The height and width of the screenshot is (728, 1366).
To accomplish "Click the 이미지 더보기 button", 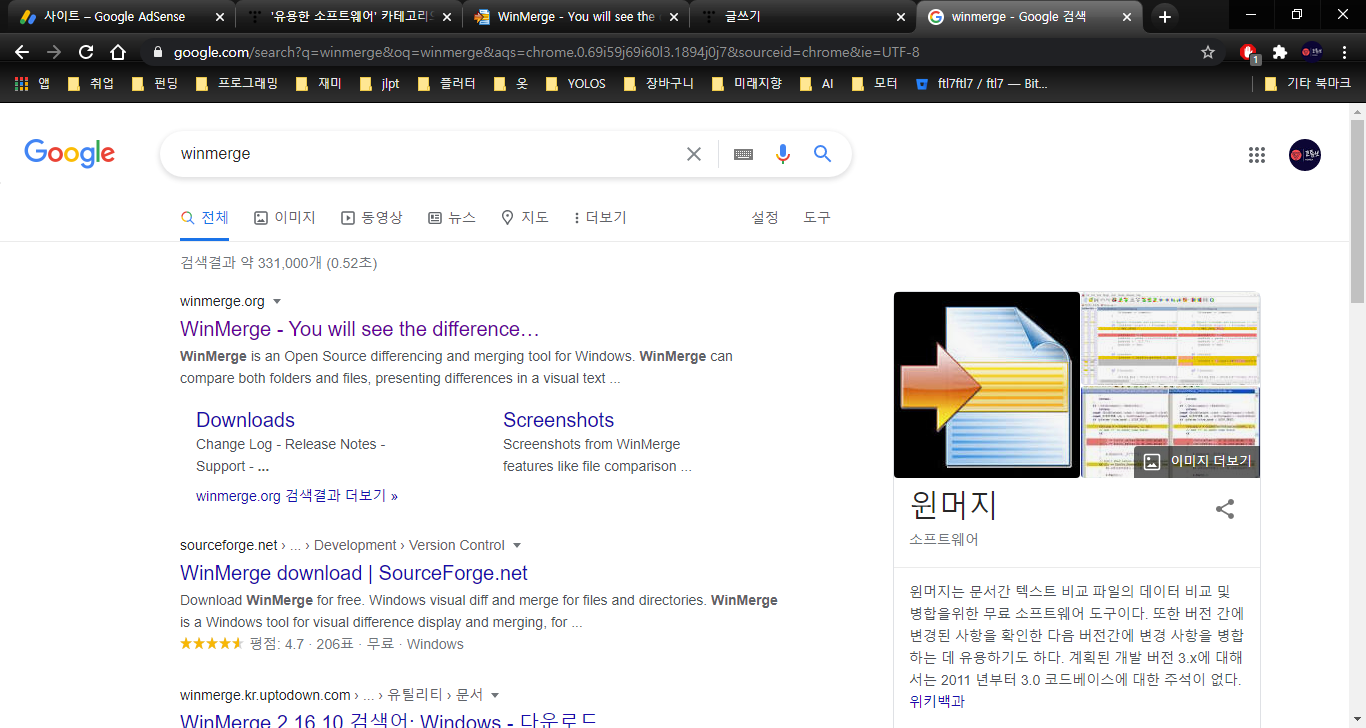I will 1198,462.
